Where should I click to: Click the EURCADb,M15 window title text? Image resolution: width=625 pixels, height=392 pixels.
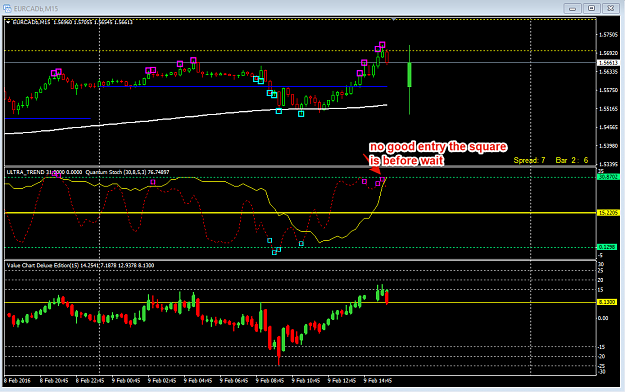[x=36, y=8]
